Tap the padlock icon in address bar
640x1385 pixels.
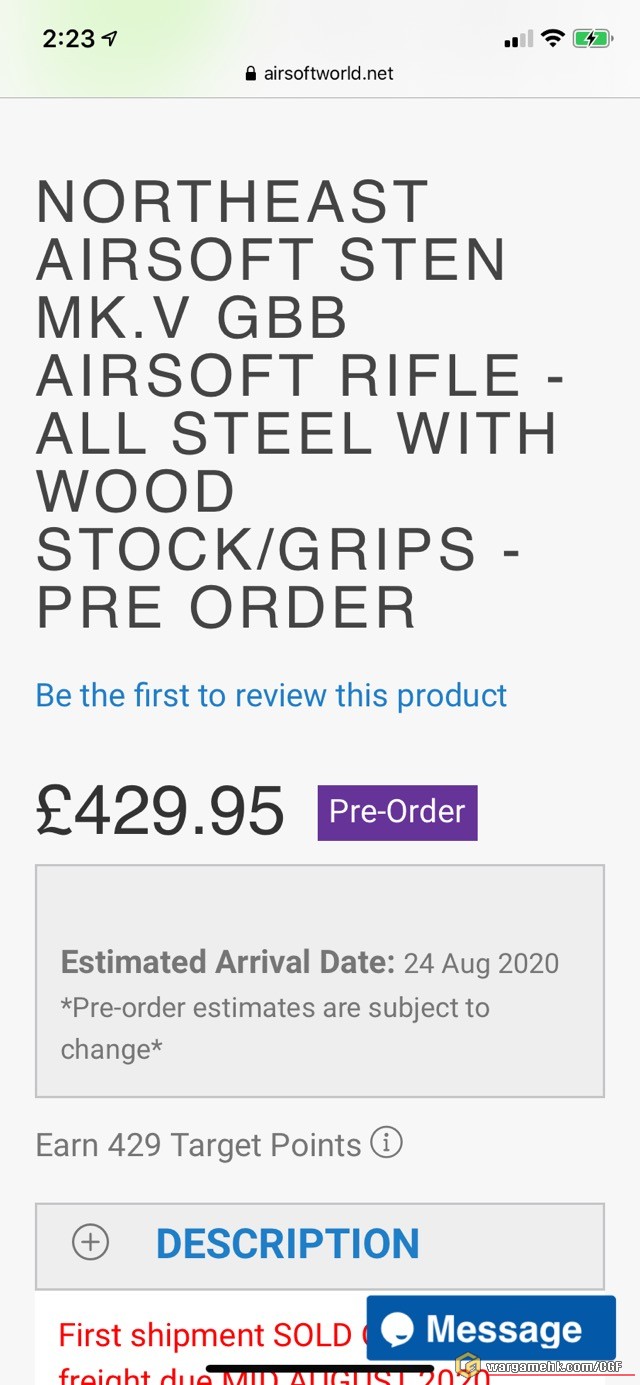(x=250, y=74)
